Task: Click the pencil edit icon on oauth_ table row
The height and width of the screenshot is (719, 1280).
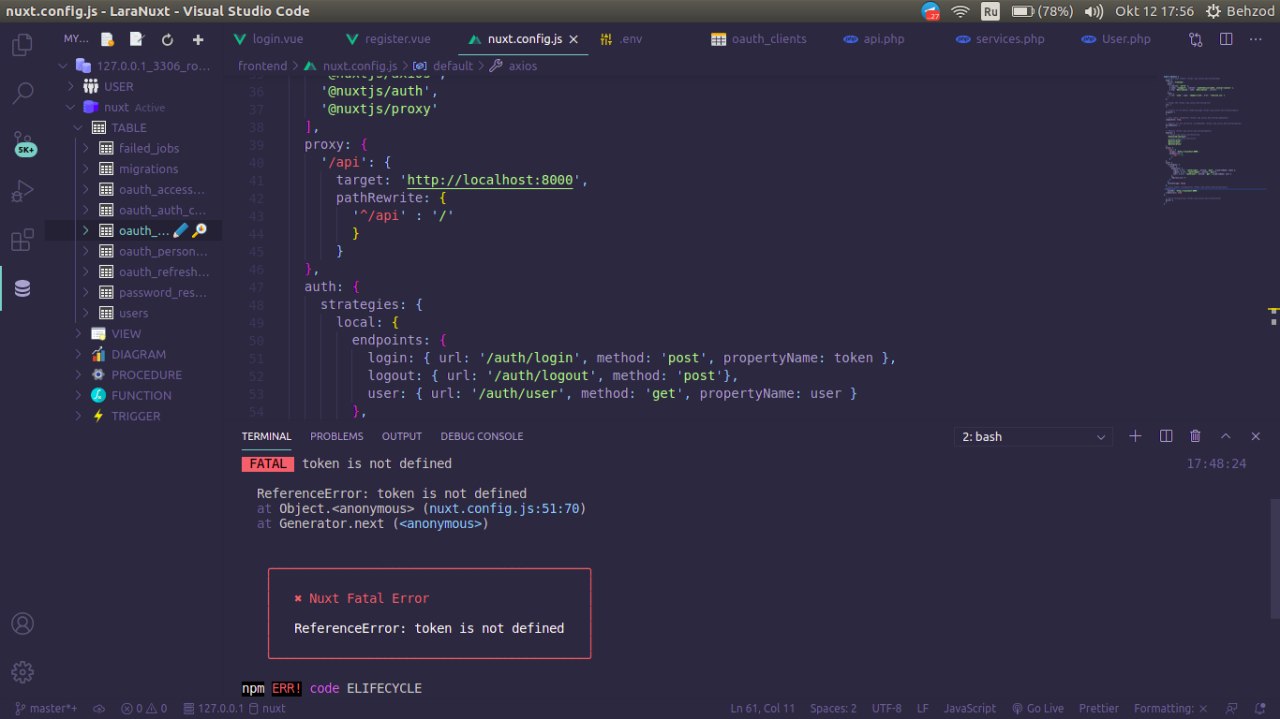Action: 180,230
